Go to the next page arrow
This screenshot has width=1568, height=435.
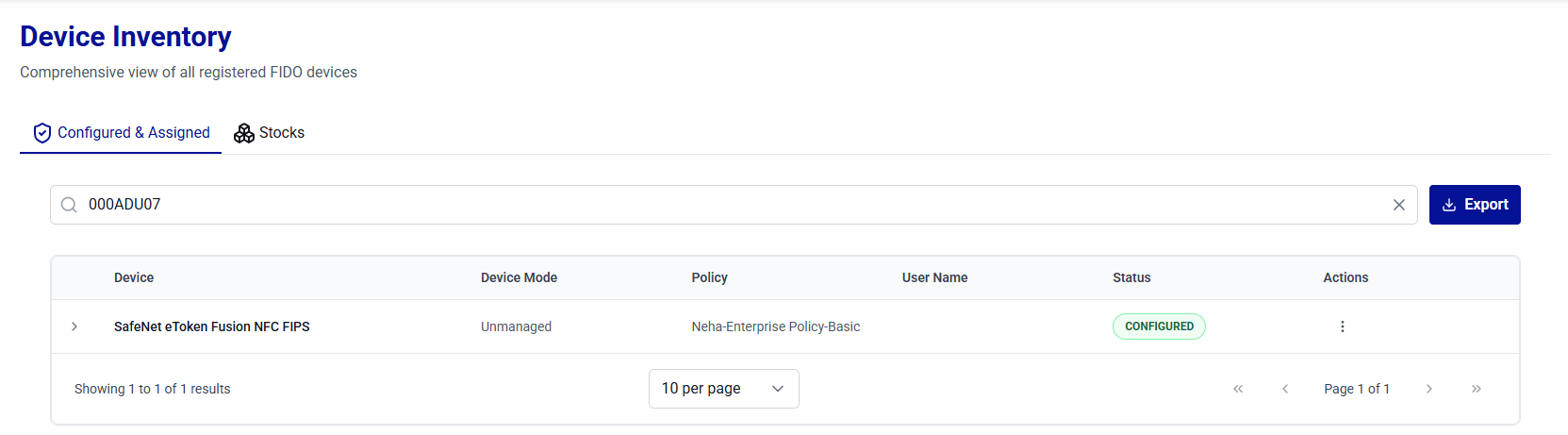coord(1429,389)
